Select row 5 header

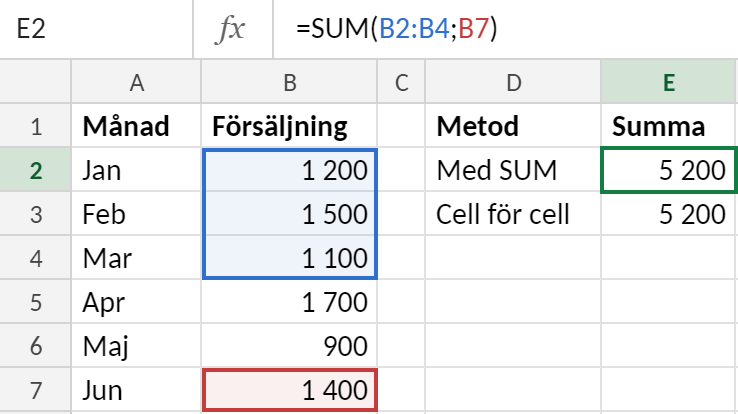35,301
